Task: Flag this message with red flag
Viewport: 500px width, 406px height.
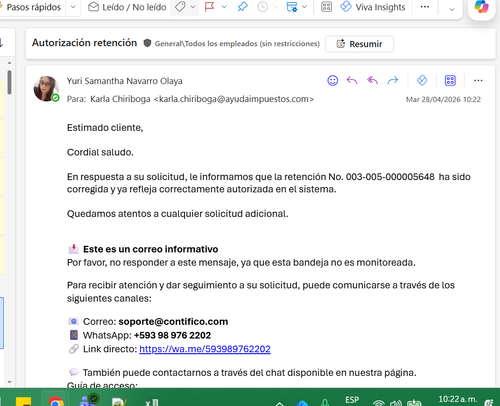Action: [x=209, y=7]
